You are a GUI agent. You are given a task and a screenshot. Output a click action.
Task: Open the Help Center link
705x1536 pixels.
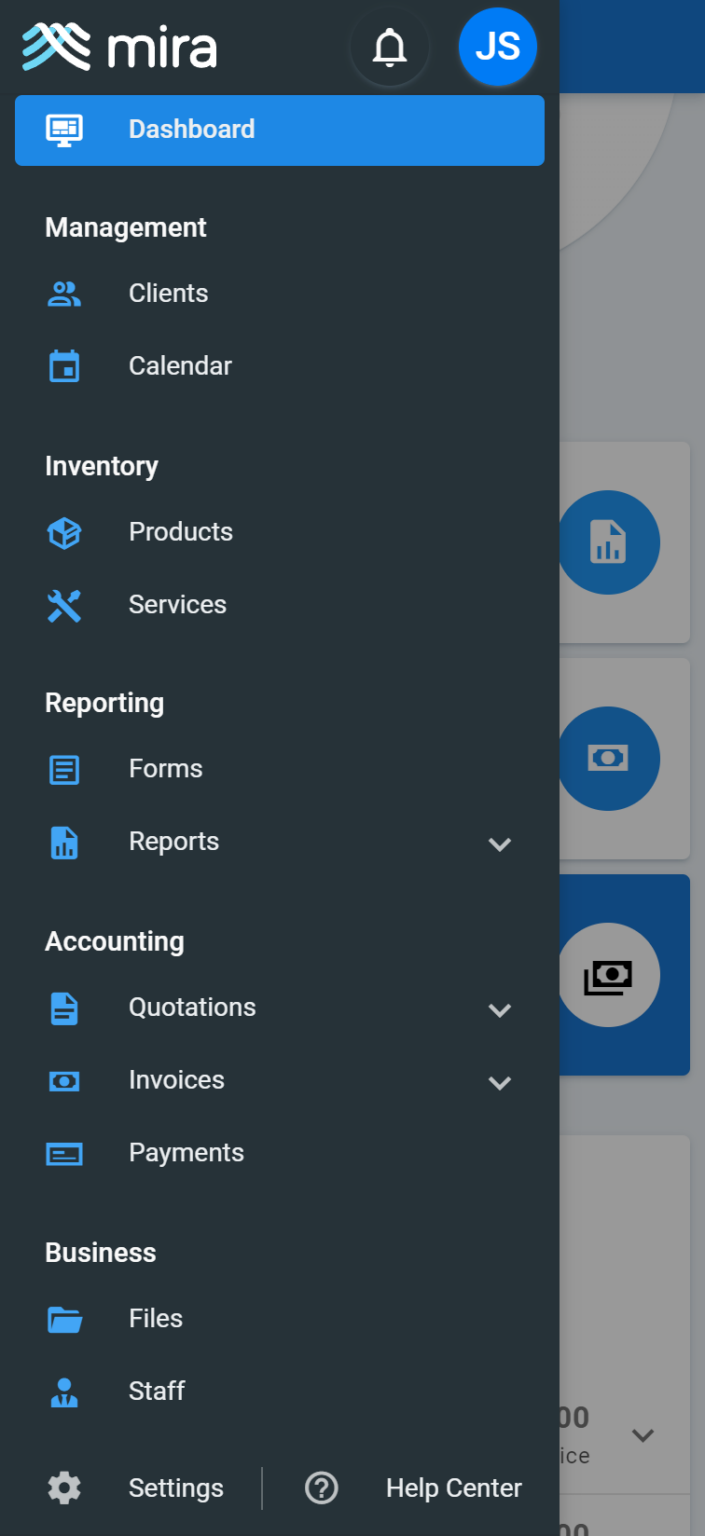(453, 1488)
